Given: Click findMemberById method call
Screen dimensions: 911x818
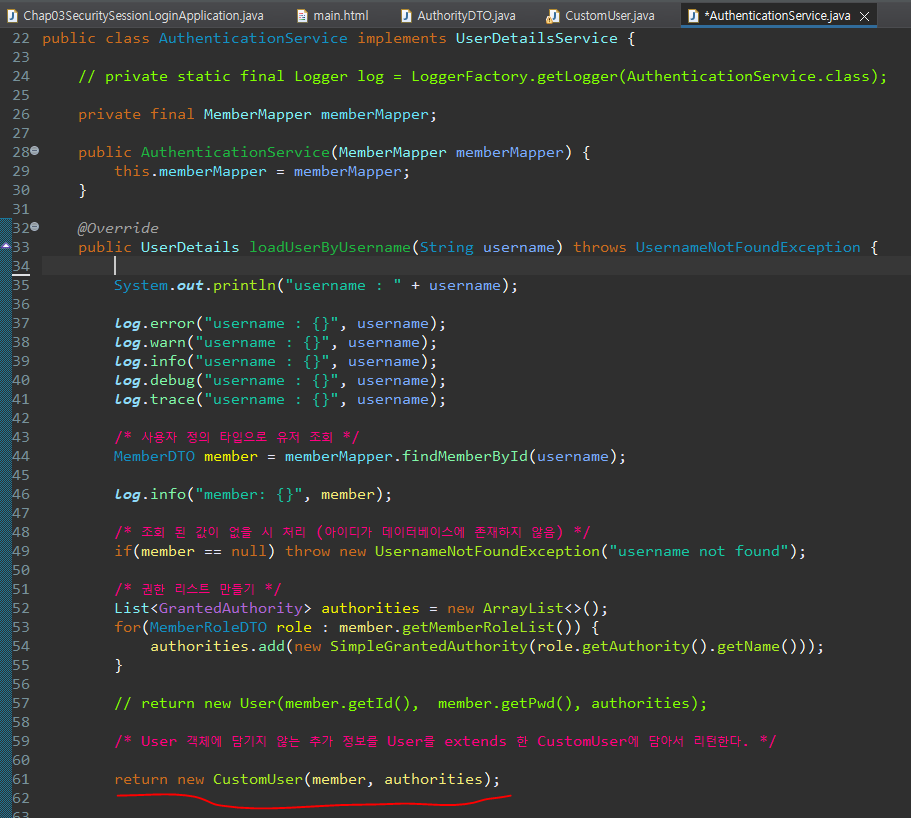Looking at the screenshot, I should 465,456.
